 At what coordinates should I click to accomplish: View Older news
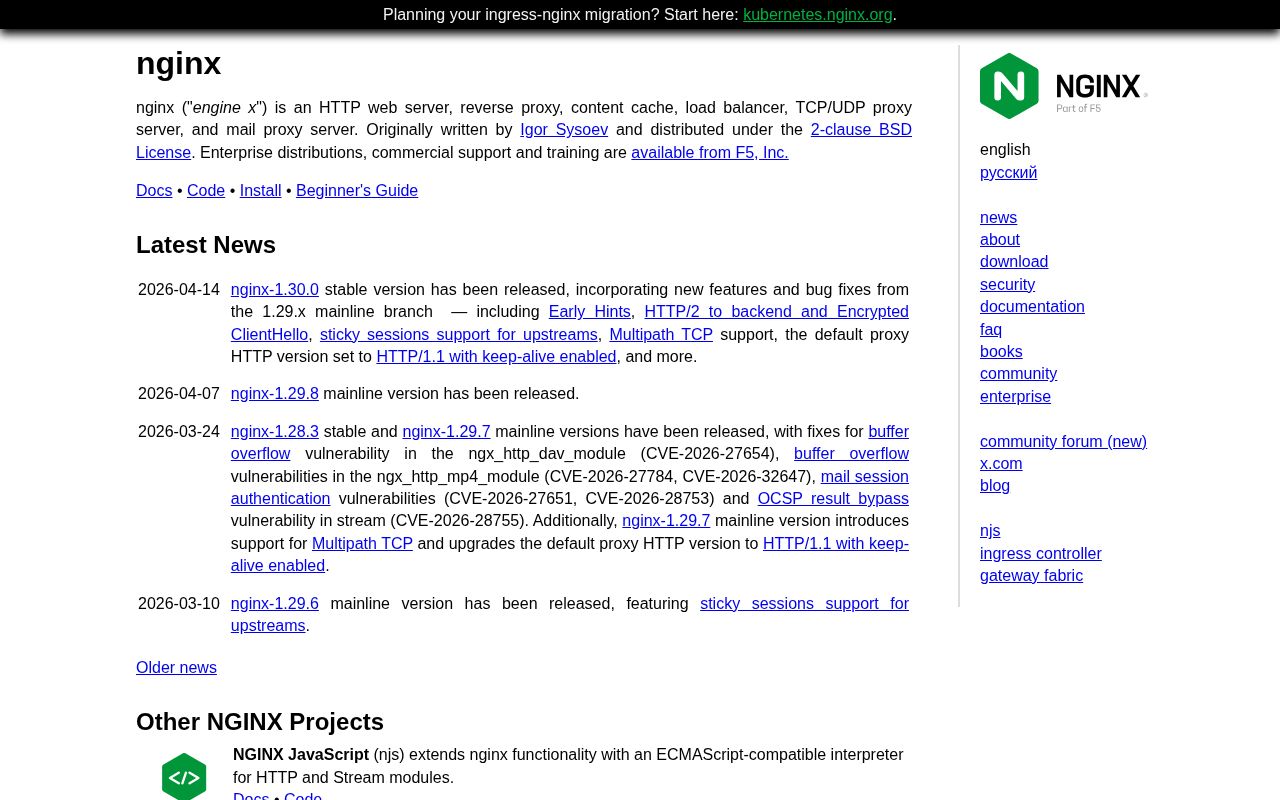click(x=176, y=667)
